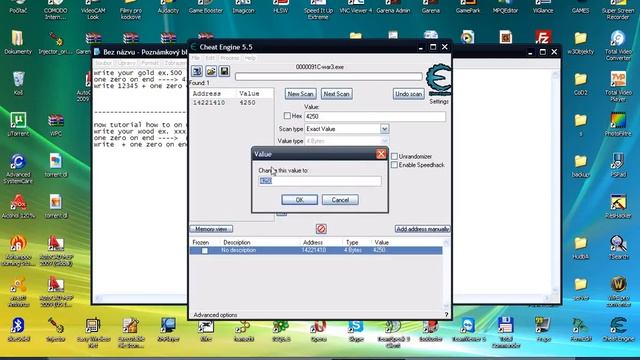640x360 pixels.
Task: Click 'No description' in address table
Action: (x=239, y=250)
